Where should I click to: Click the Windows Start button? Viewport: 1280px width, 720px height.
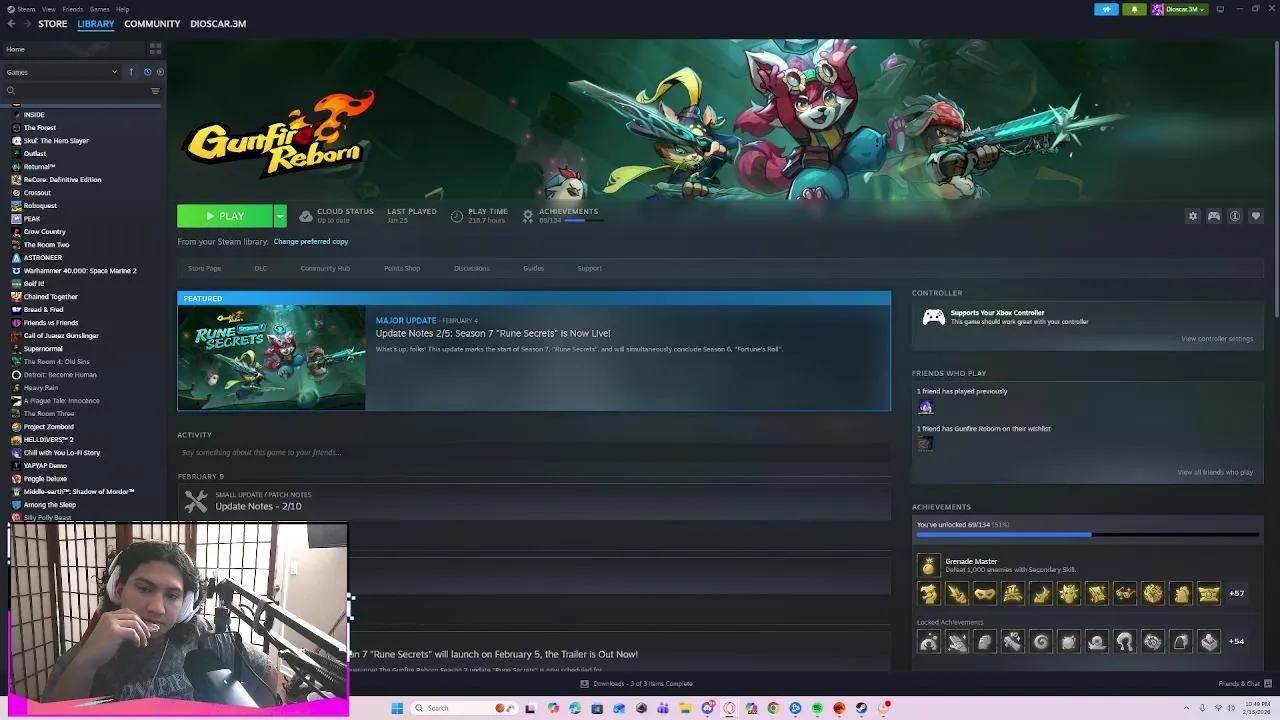[397, 708]
